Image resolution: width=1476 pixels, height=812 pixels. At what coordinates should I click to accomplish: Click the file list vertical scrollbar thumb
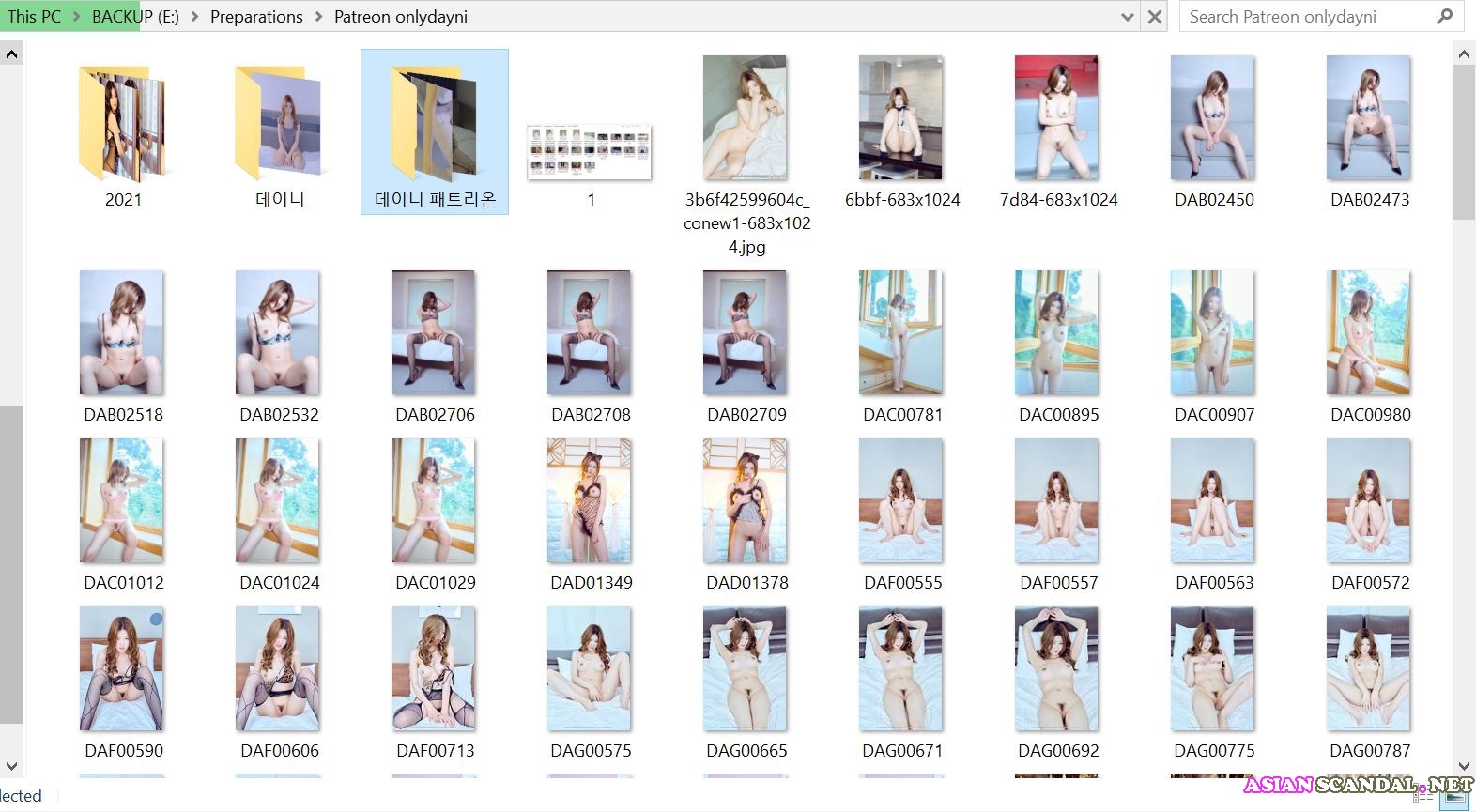tap(1464, 143)
